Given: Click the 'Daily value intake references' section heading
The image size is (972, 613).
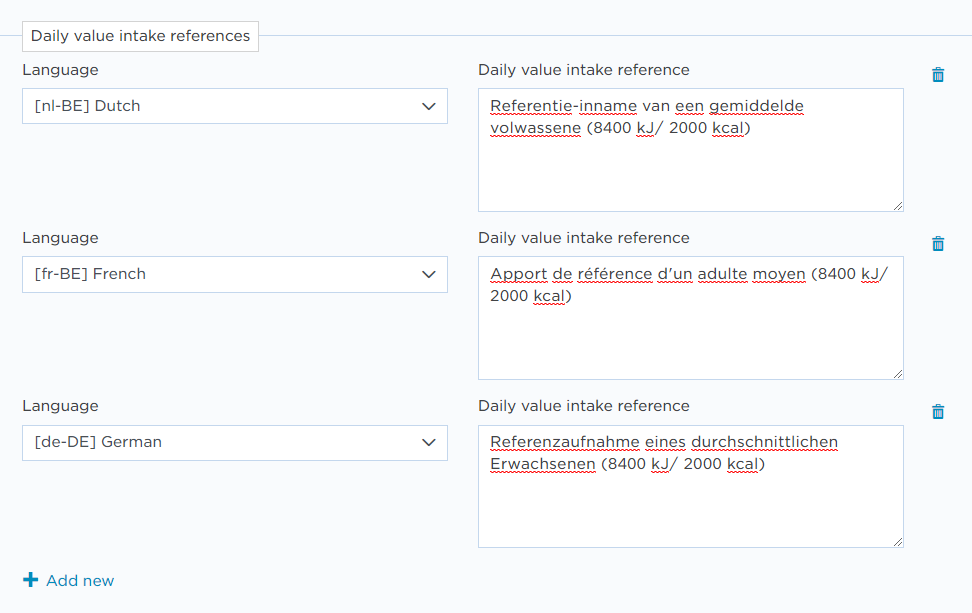Looking at the screenshot, I should tap(141, 36).
